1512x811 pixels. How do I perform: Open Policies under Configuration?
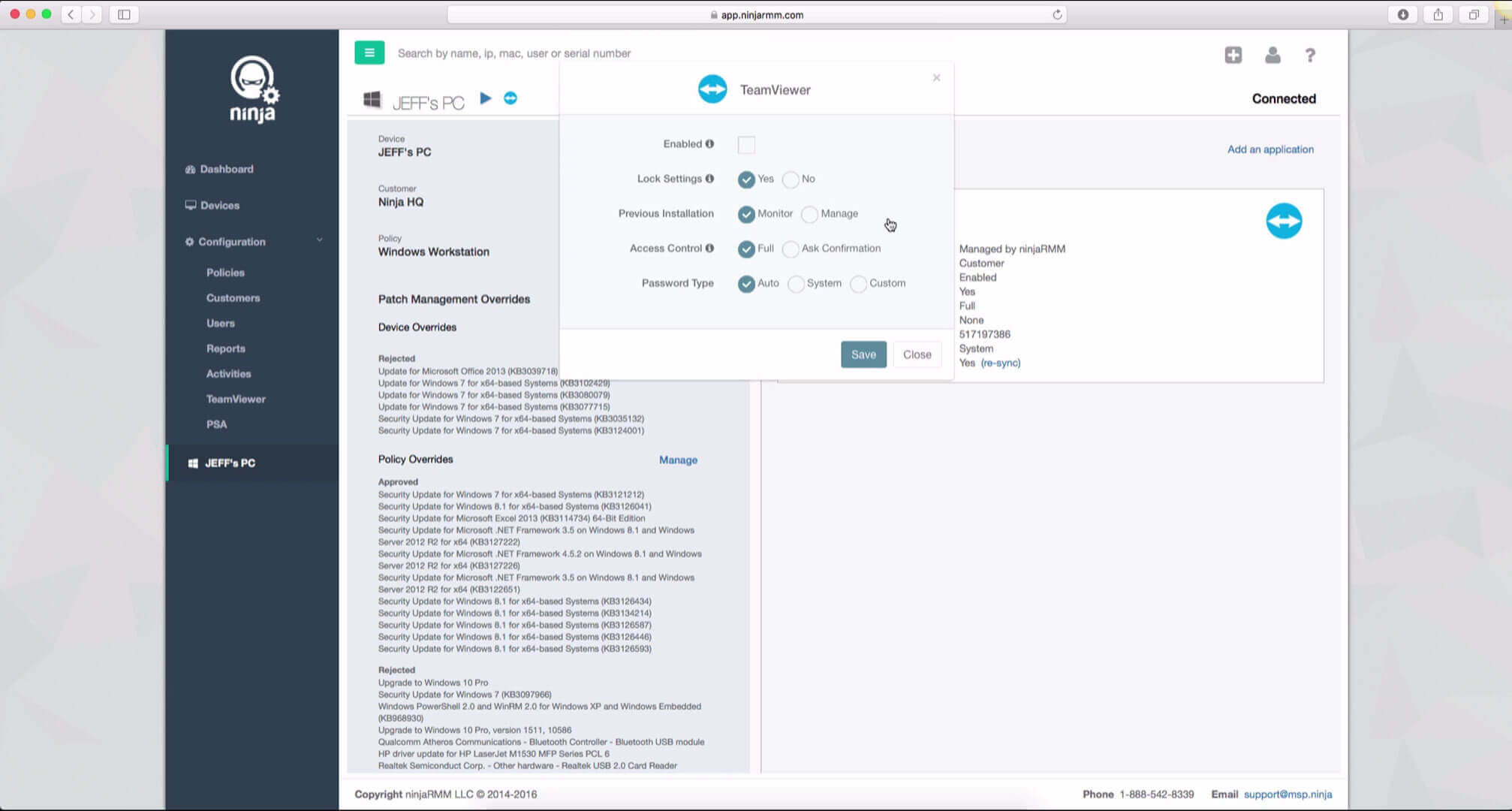(225, 273)
